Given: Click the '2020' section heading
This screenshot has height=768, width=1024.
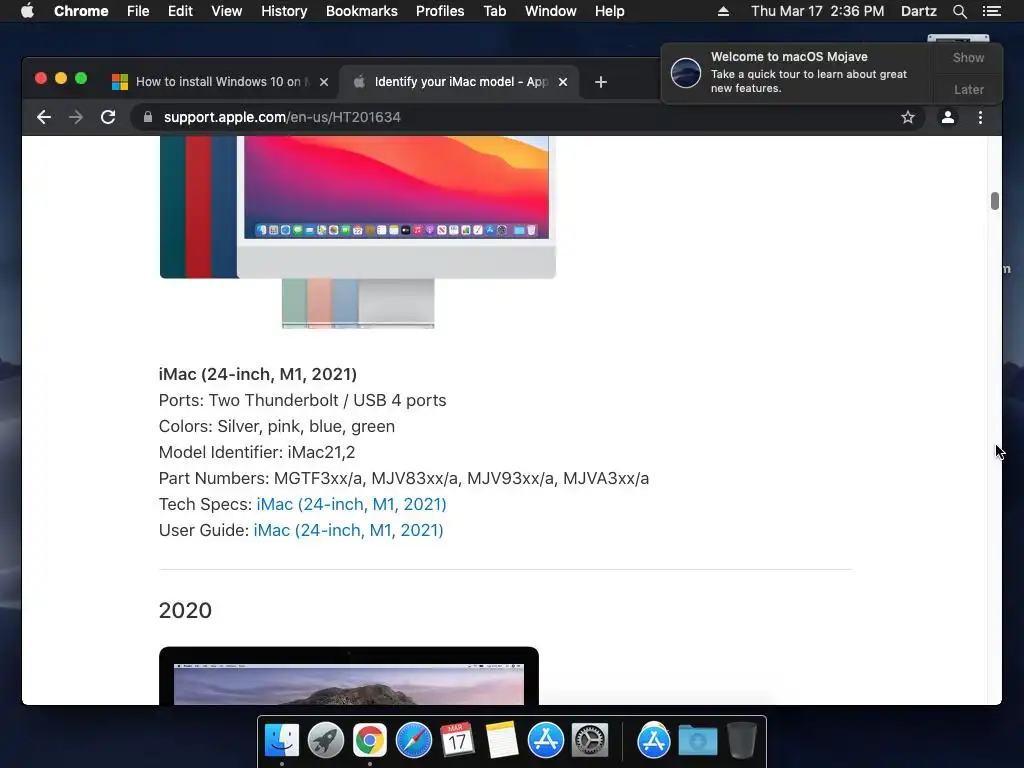Looking at the screenshot, I should coord(185,610).
